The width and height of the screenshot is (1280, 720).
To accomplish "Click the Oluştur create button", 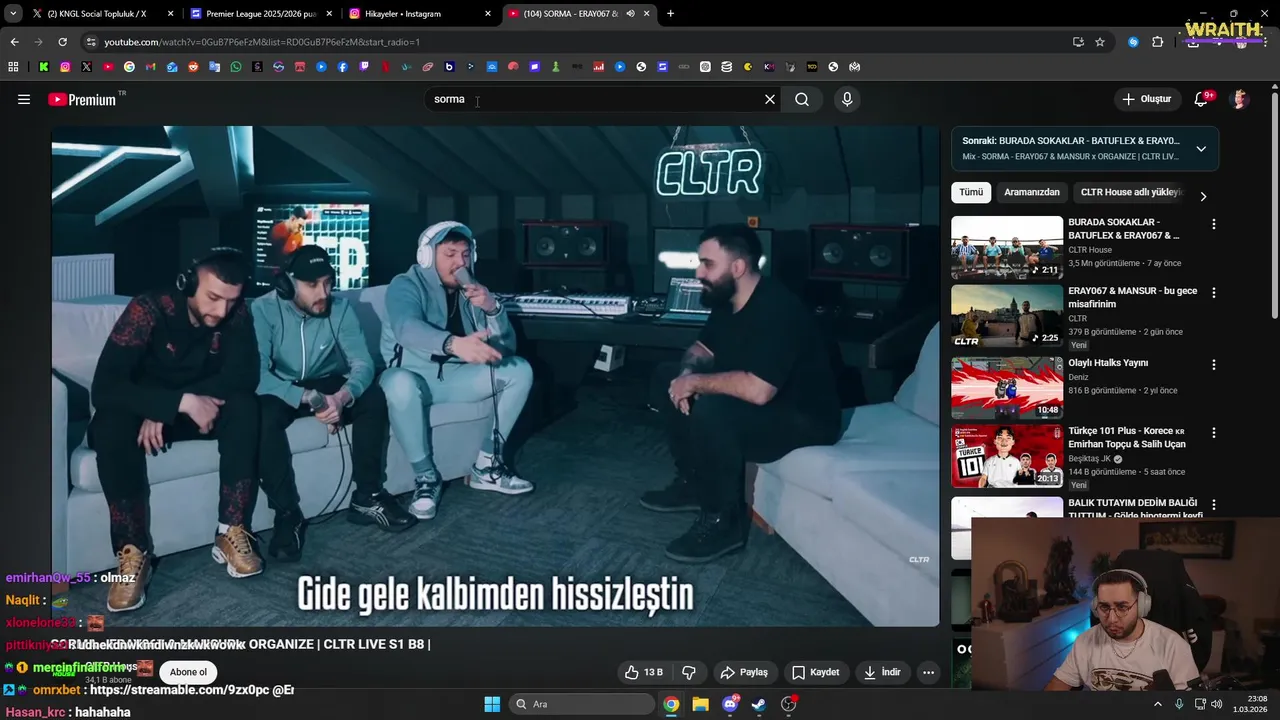I will pyautogui.click(x=1146, y=99).
